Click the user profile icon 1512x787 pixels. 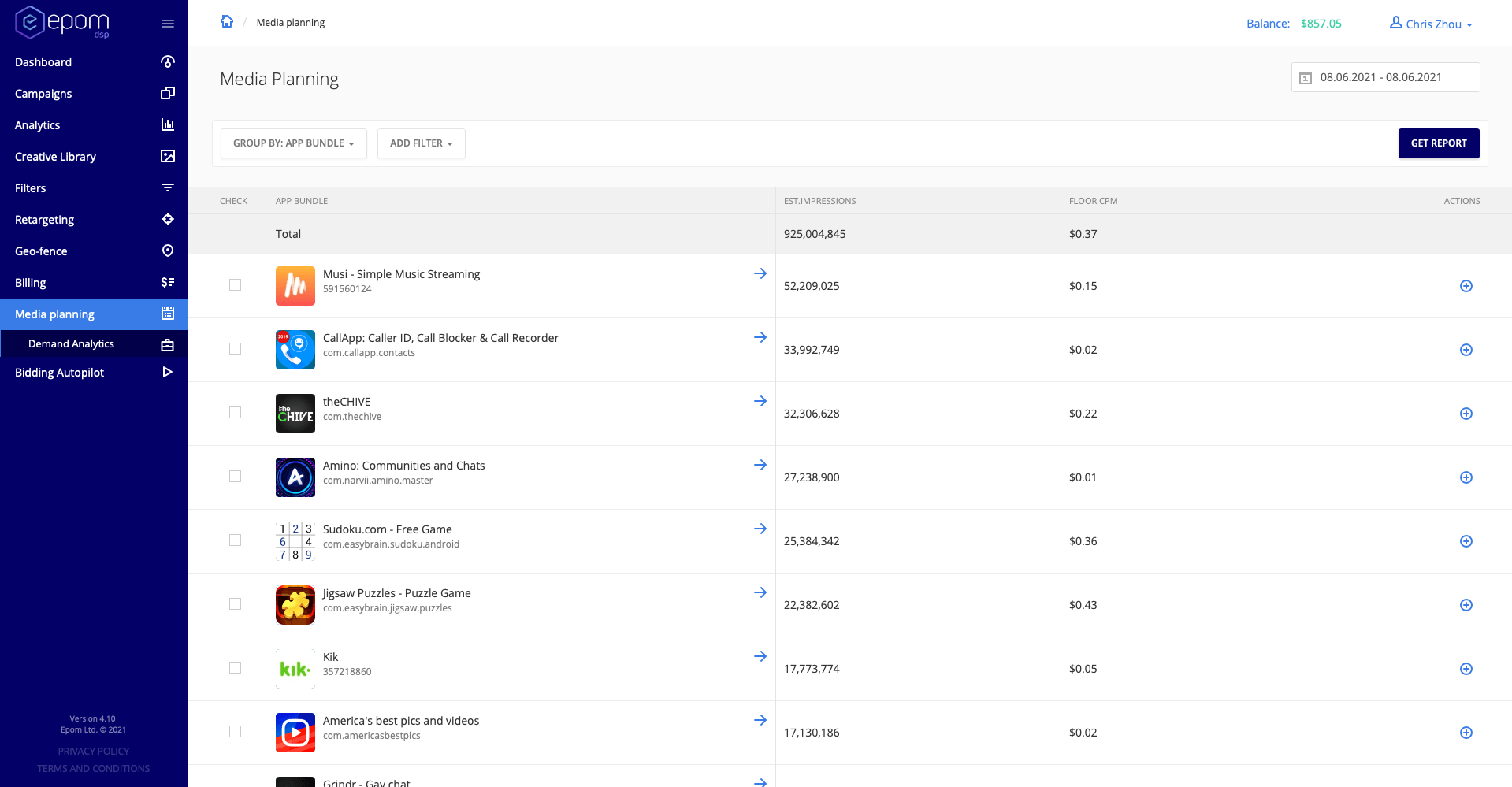pos(1395,23)
